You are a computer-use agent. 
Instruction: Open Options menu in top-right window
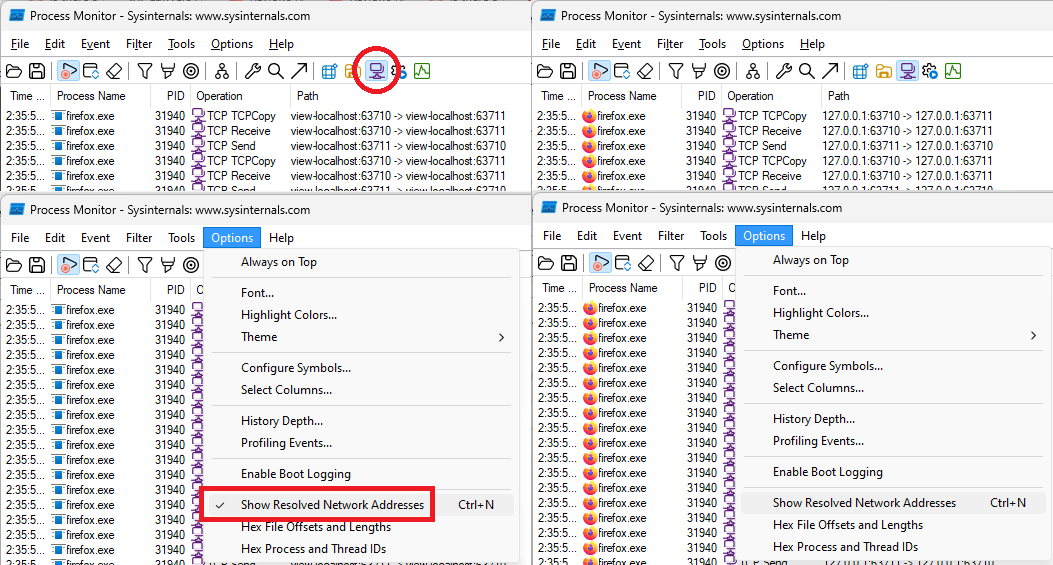pyautogui.click(x=763, y=44)
